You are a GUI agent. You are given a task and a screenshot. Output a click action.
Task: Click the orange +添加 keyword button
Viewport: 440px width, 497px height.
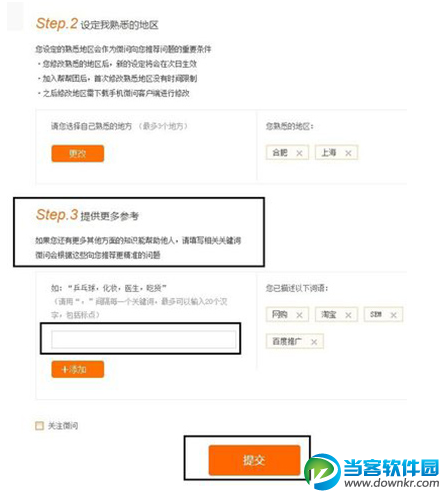coord(78,369)
